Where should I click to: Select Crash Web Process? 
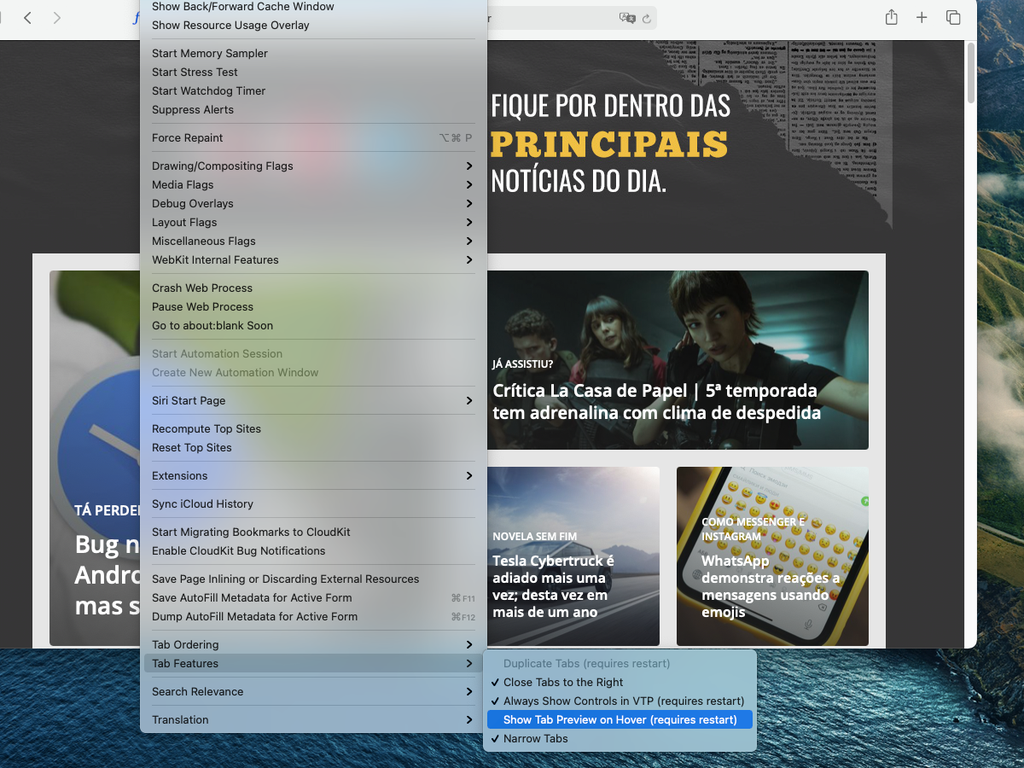pos(313,288)
